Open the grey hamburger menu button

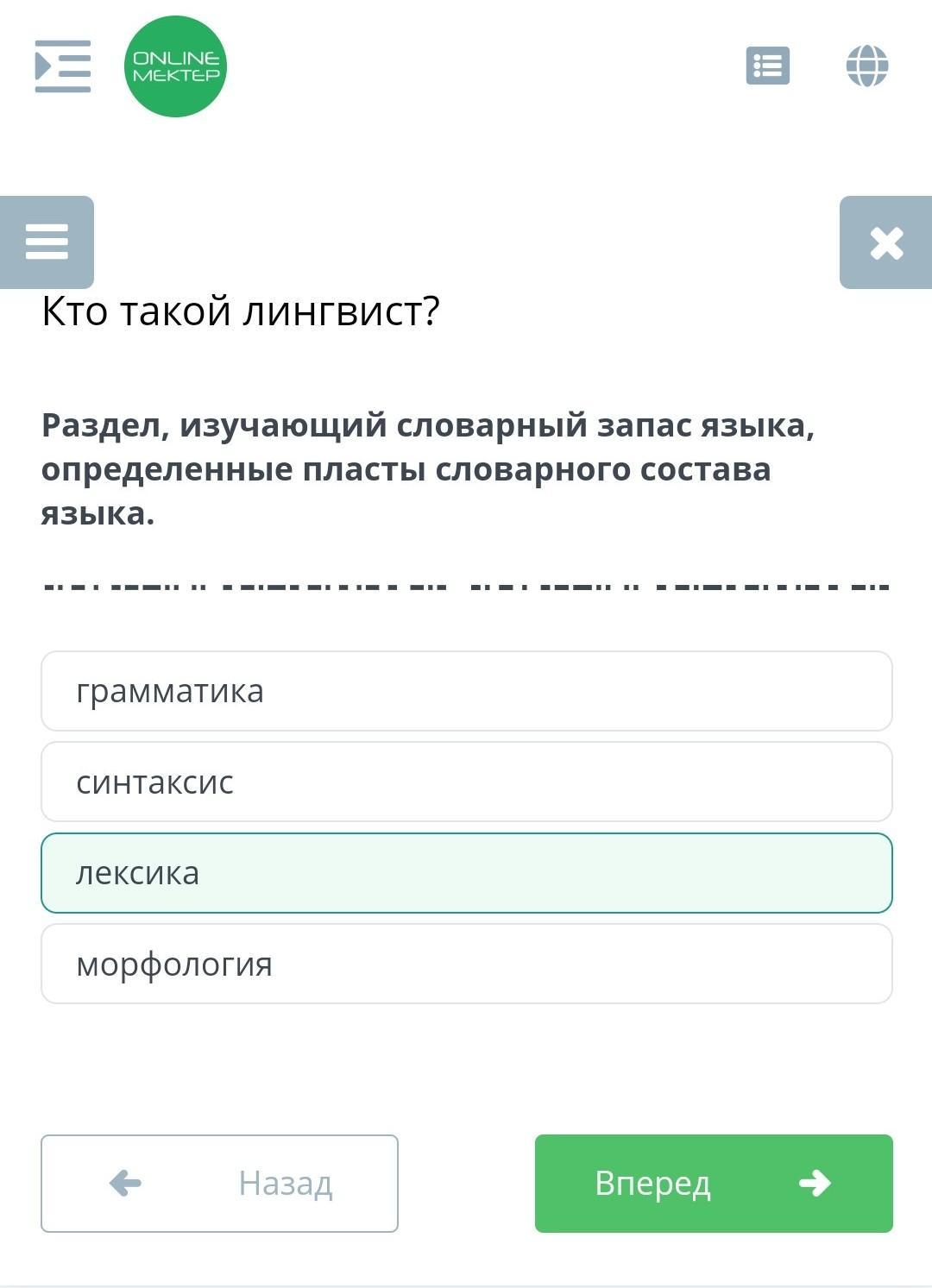pos(47,242)
